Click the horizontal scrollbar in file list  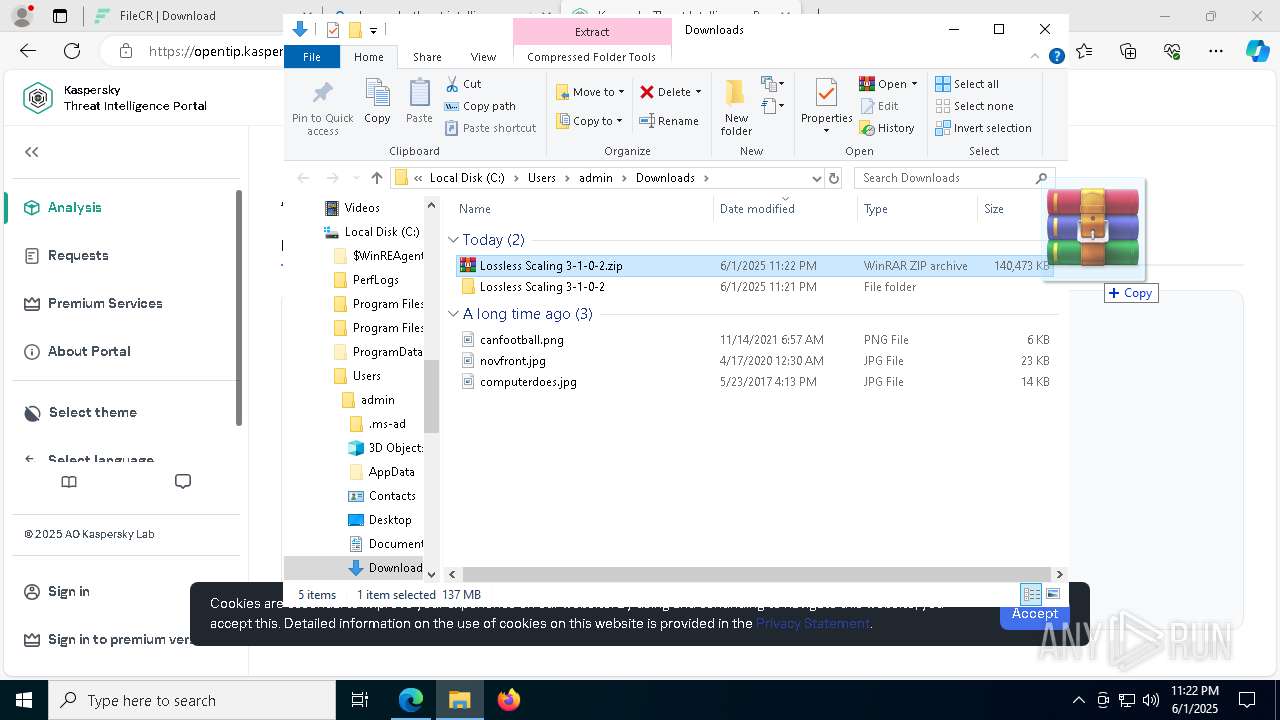(756, 574)
